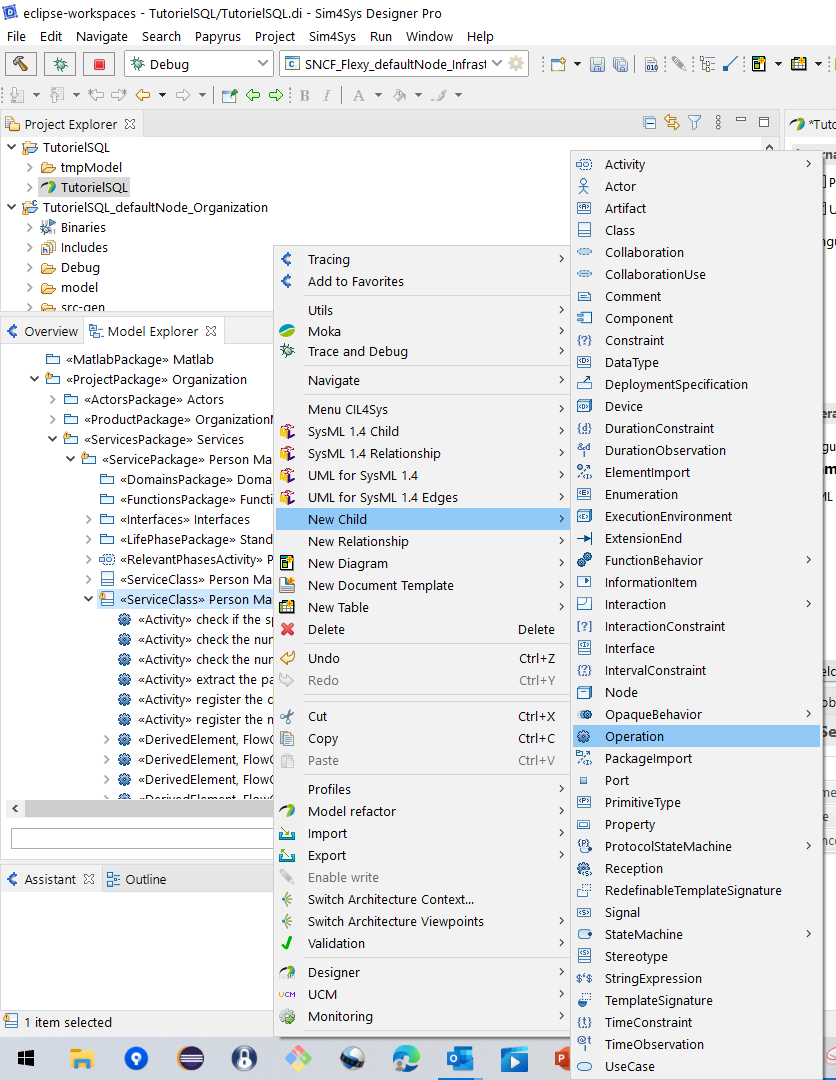Click Cut in the context menu
The image size is (836, 1080).
[422, 716]
